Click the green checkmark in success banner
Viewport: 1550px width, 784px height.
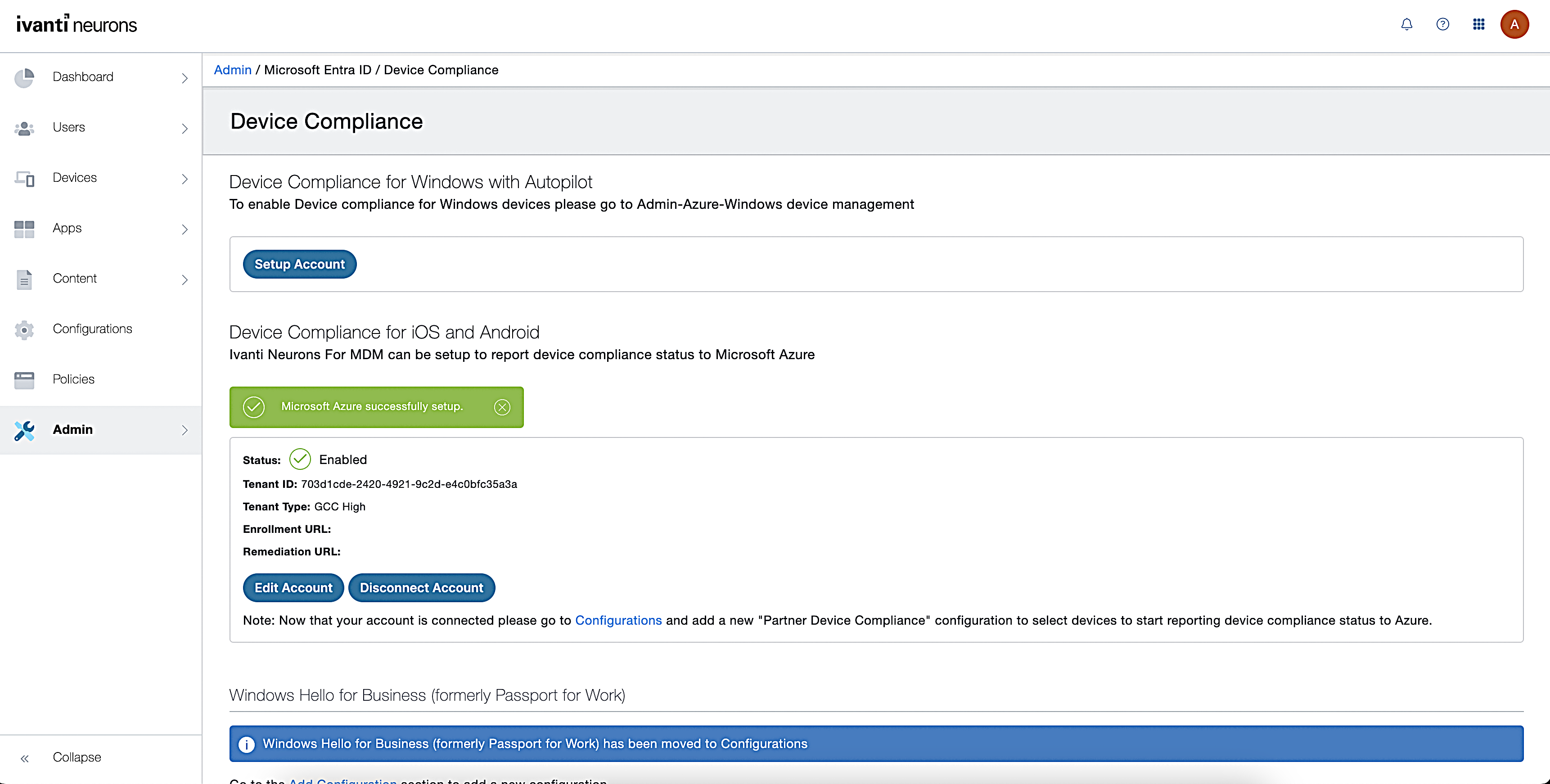coord(253,407)
